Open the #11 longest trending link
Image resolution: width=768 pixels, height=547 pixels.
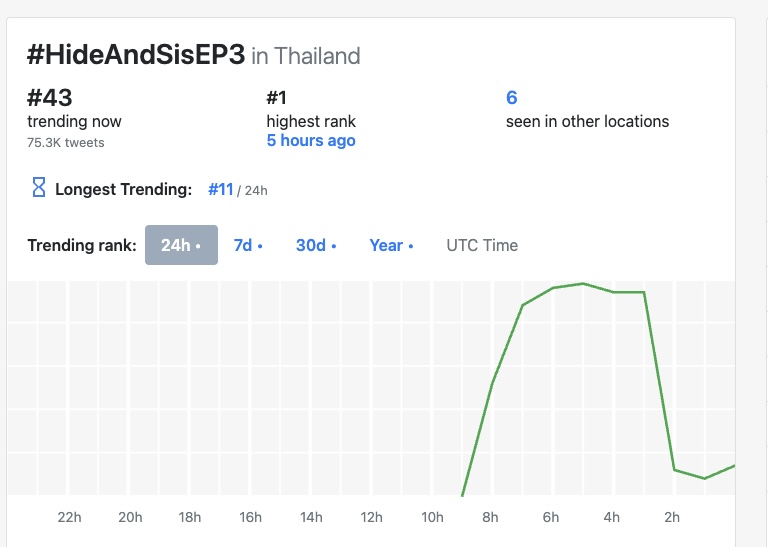(220, 189)
